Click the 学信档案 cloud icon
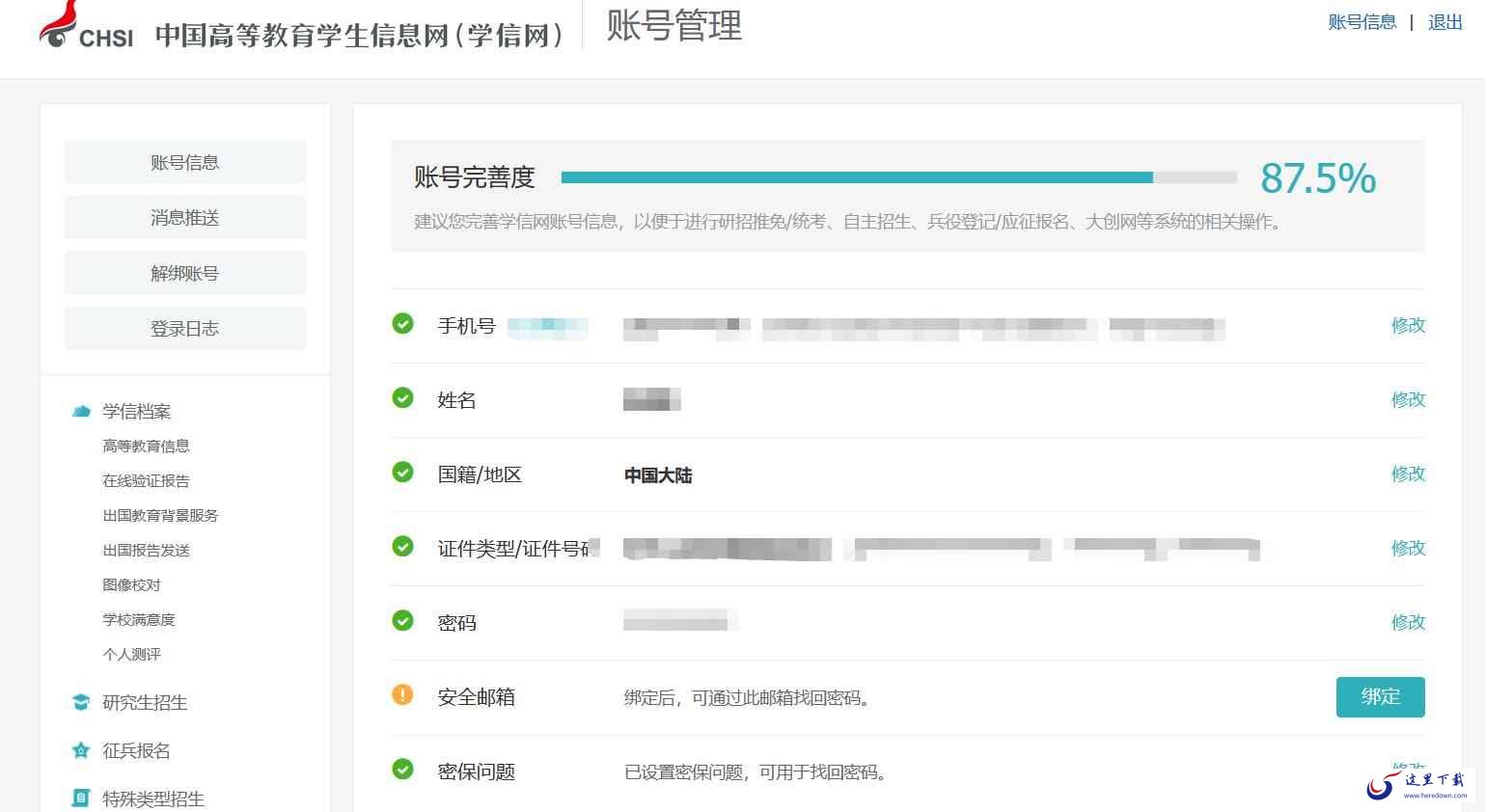 81,412
